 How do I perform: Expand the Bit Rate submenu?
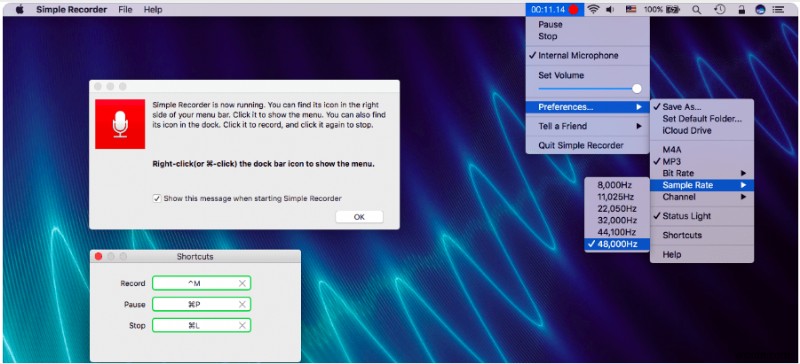(702, 173)
